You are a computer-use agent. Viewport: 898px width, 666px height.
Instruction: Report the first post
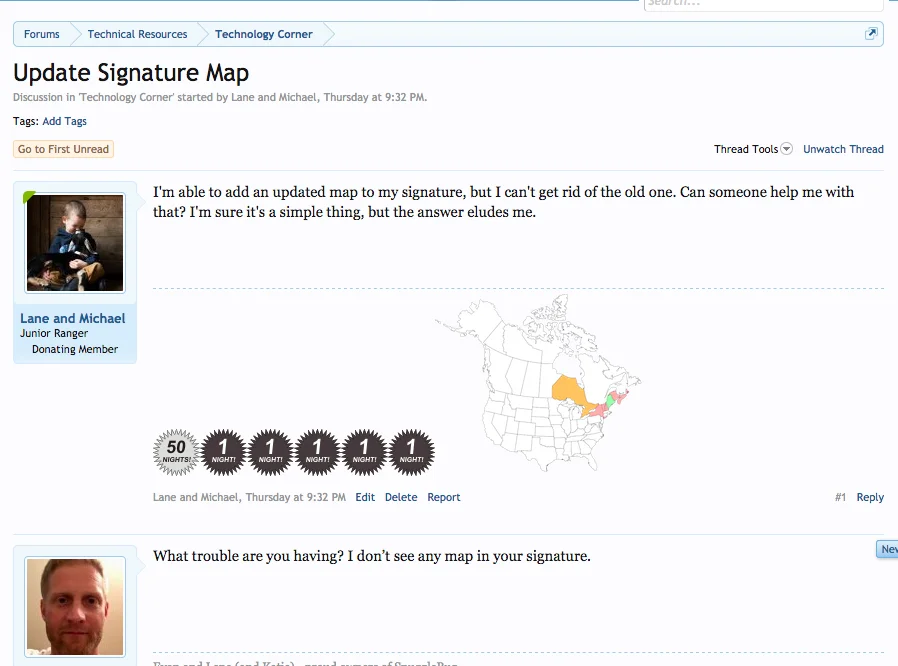444,497
